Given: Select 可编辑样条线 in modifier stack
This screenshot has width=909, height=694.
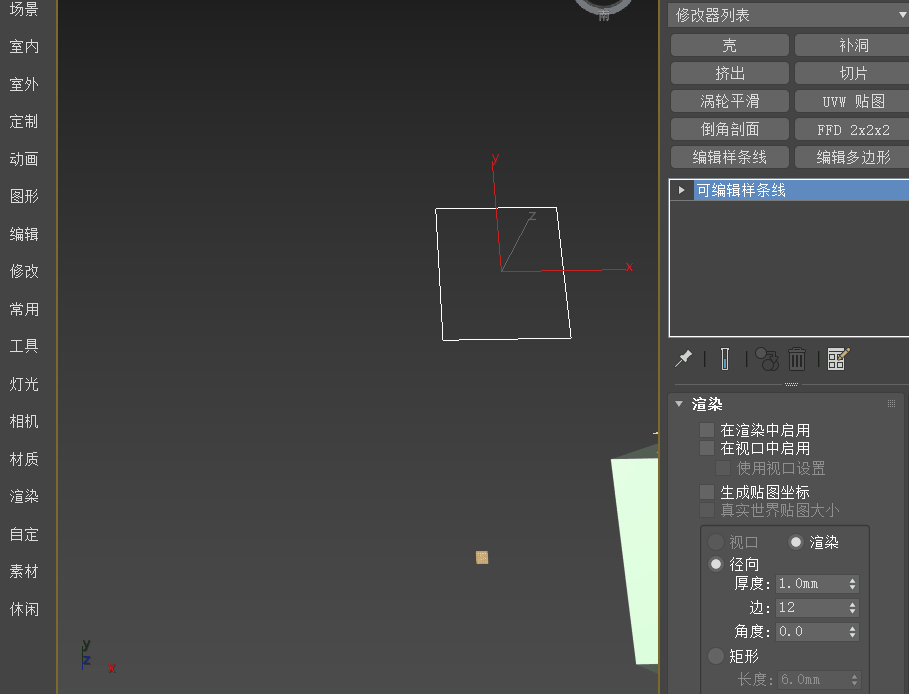Looking at the screenshot, I should coord(801,190).
